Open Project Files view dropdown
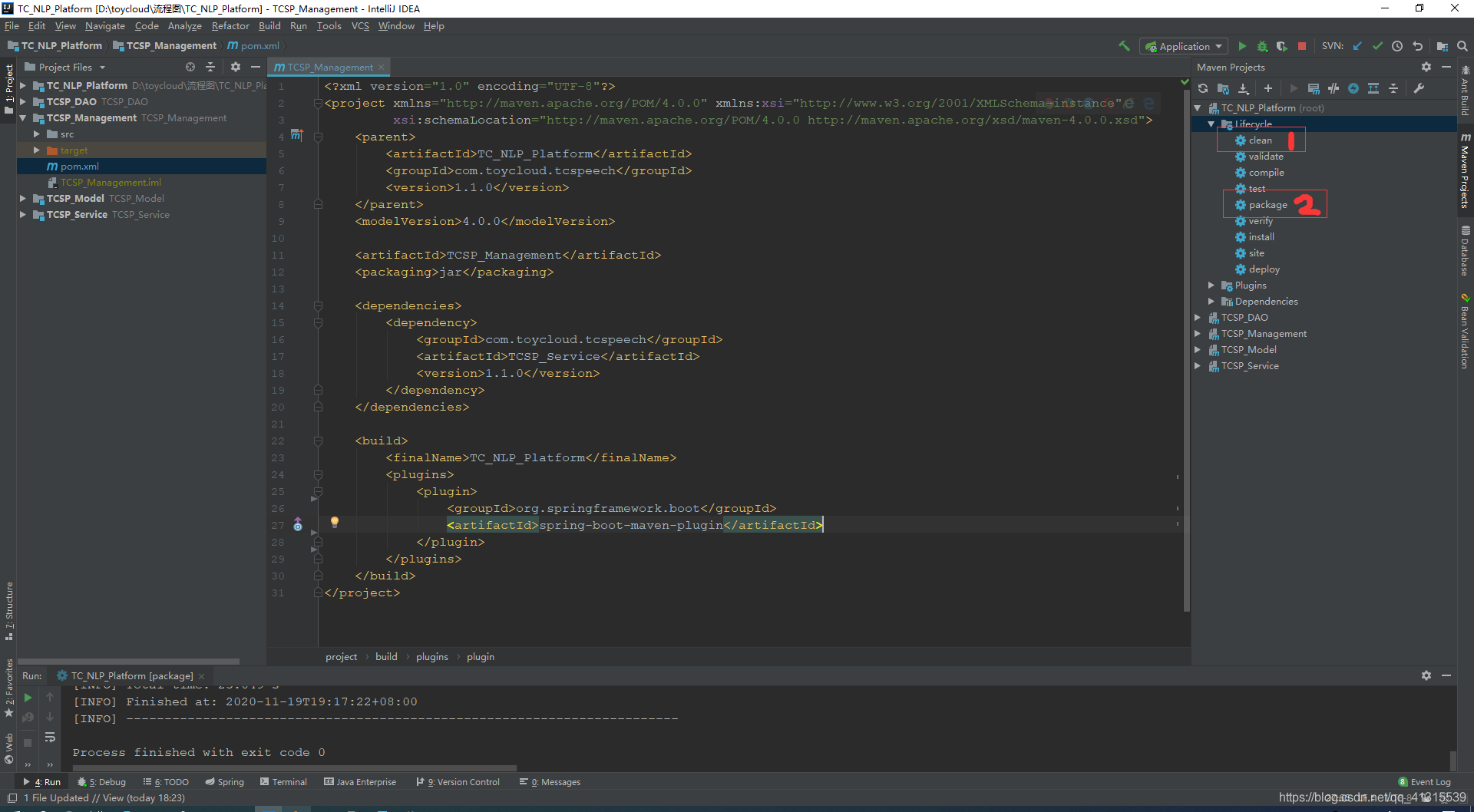The image size is (1474, 812). coord(64,67)
